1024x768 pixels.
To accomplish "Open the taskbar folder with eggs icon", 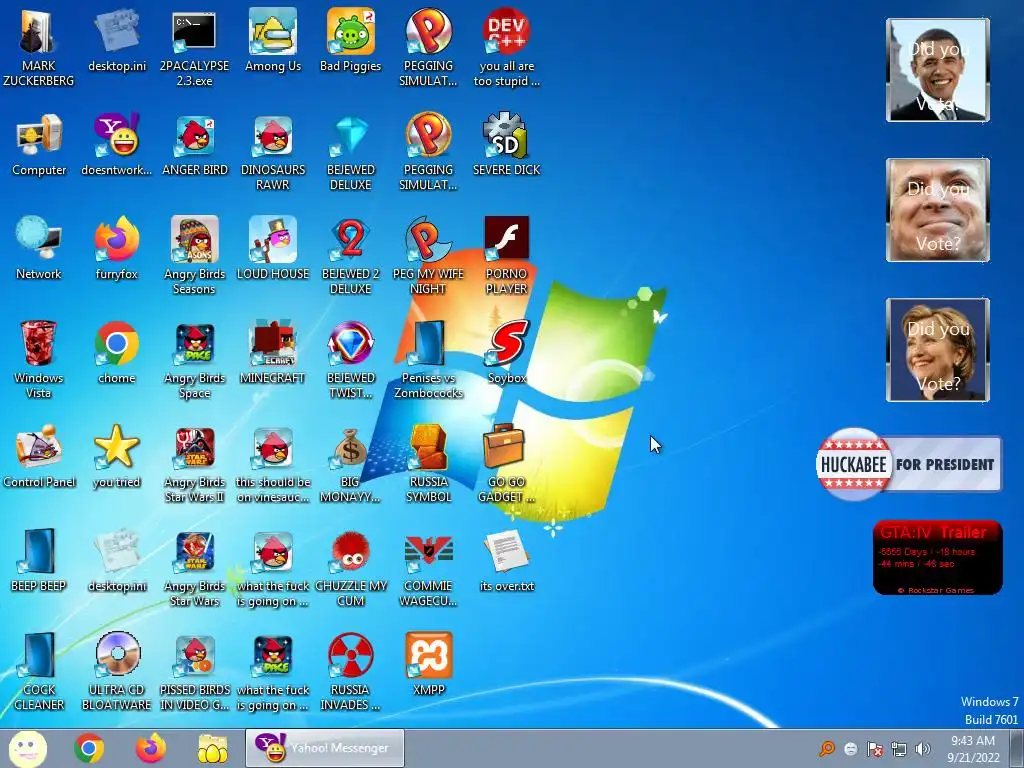I will click(213, 748).
